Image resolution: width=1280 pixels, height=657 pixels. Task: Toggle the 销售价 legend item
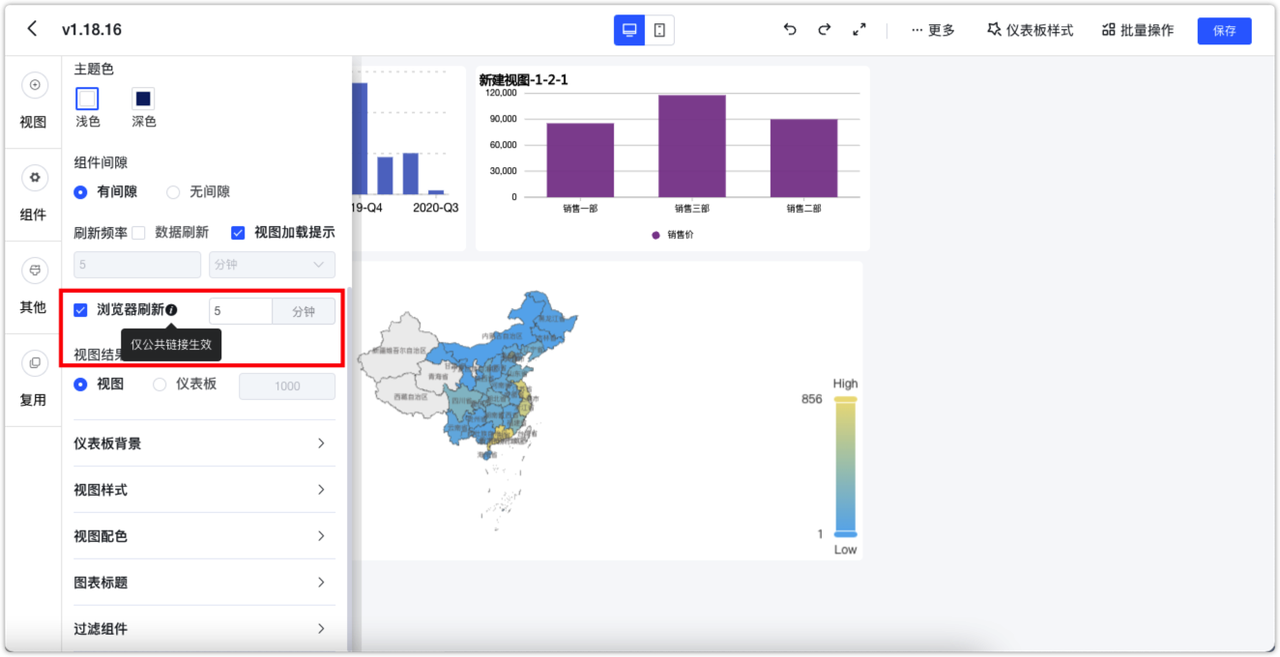point(673,235)
